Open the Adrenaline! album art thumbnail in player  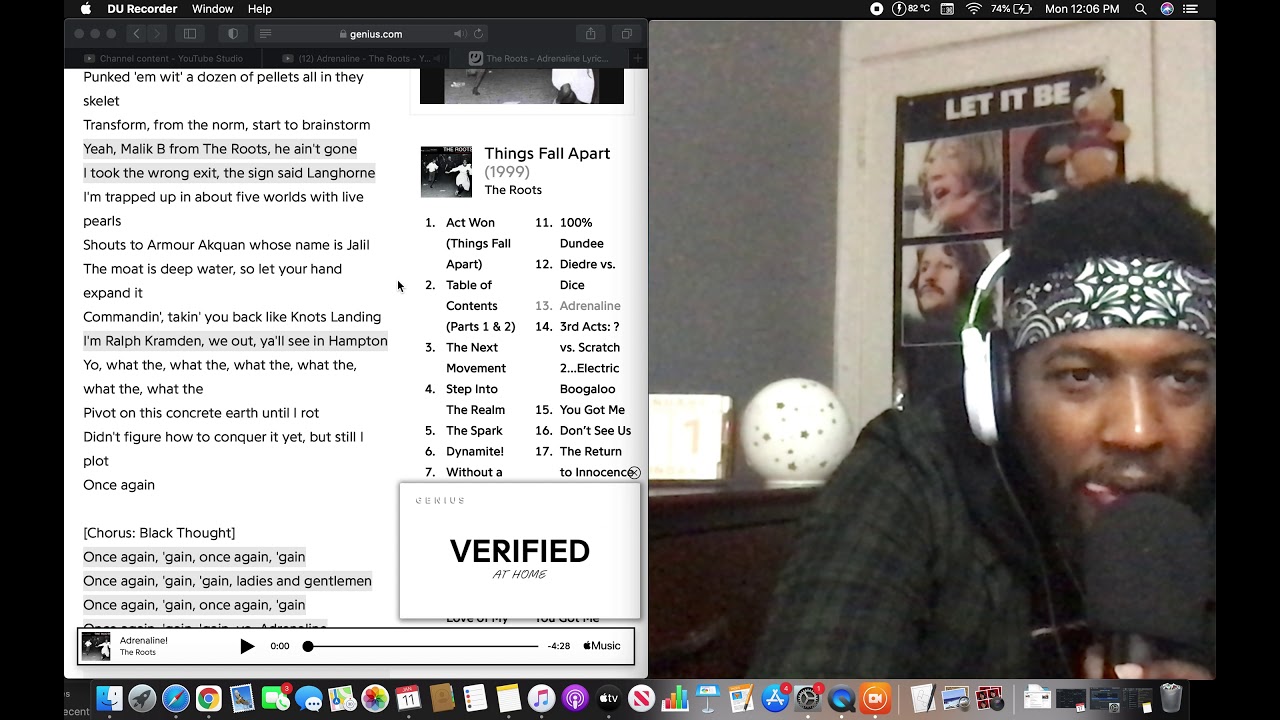click(96, 646)
